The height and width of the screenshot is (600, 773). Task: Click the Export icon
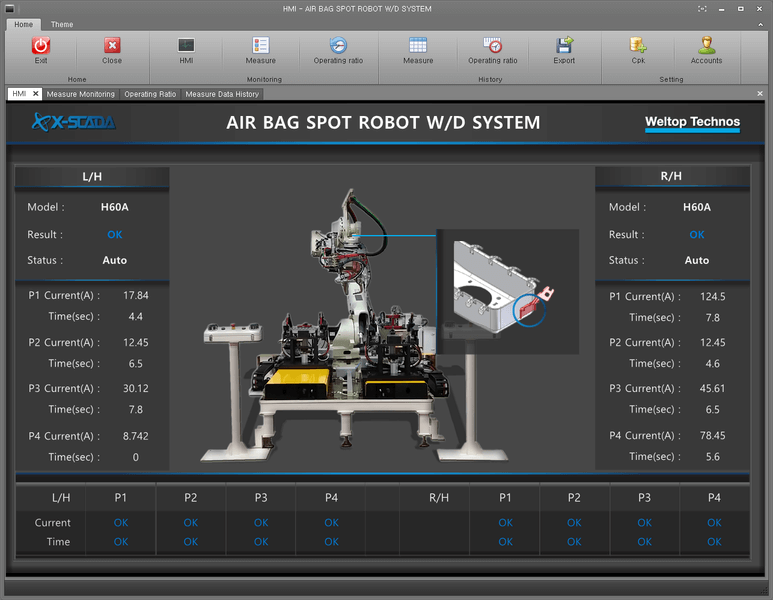[564, 46]
